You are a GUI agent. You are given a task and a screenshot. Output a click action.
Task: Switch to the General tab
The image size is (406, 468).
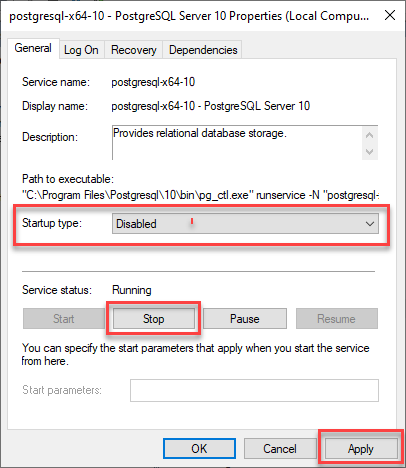click(x=33, y=48)
